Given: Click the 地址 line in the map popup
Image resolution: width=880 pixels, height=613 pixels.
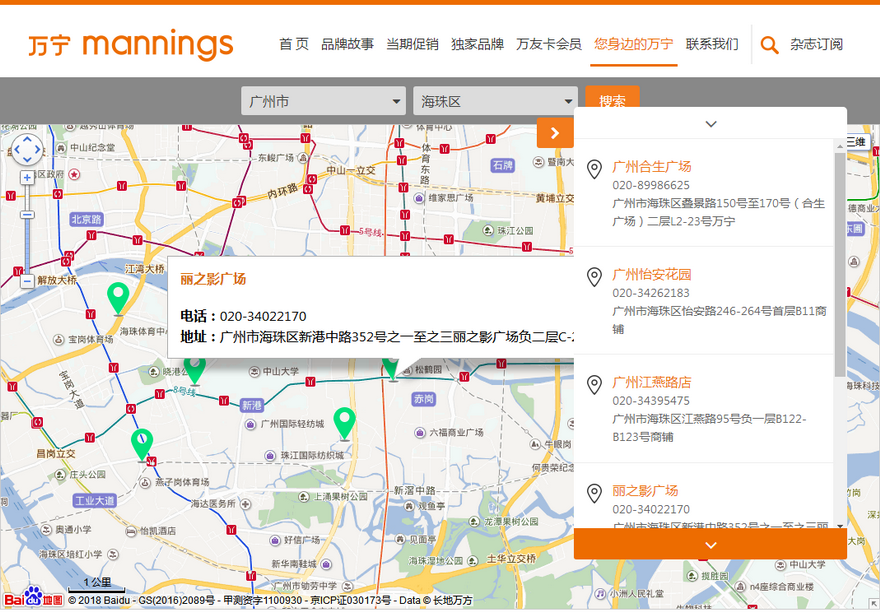Looking at the screenshot, I should [377, 337].
